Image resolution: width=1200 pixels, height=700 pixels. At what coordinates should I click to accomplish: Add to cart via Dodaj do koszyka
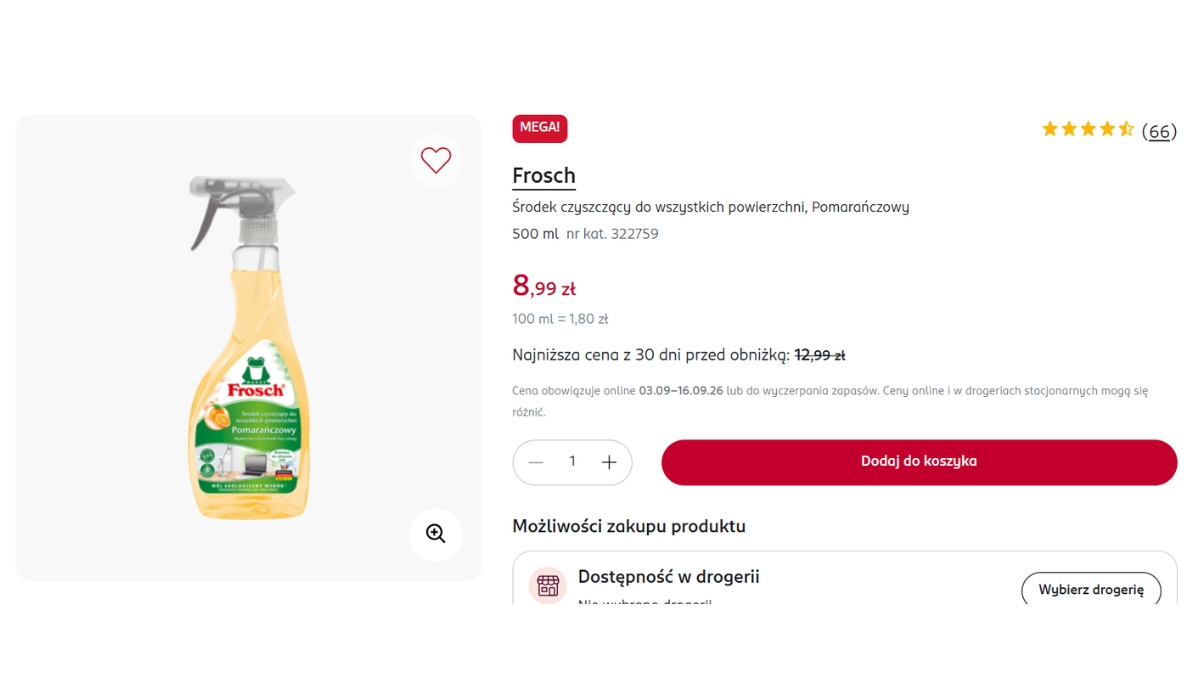(919, 462)
